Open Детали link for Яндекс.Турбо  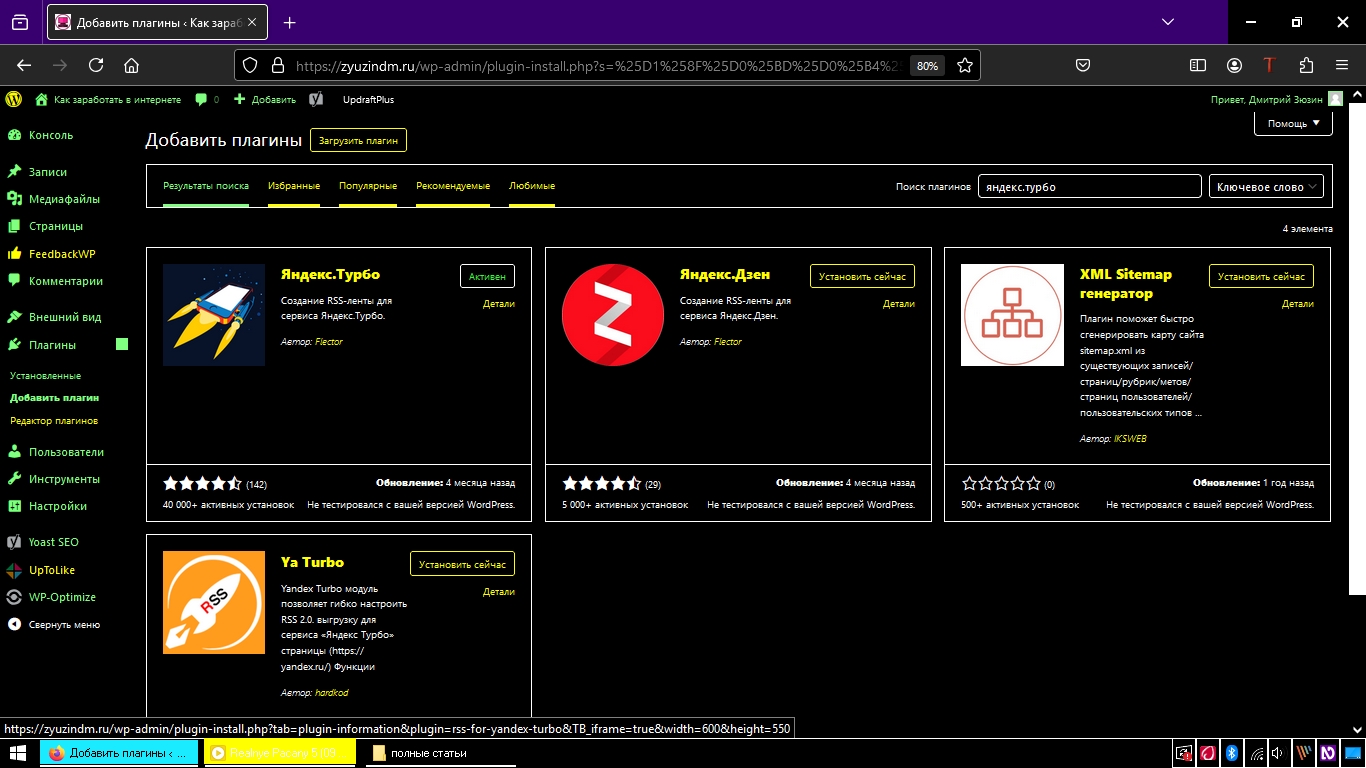[x=499, y=304]
